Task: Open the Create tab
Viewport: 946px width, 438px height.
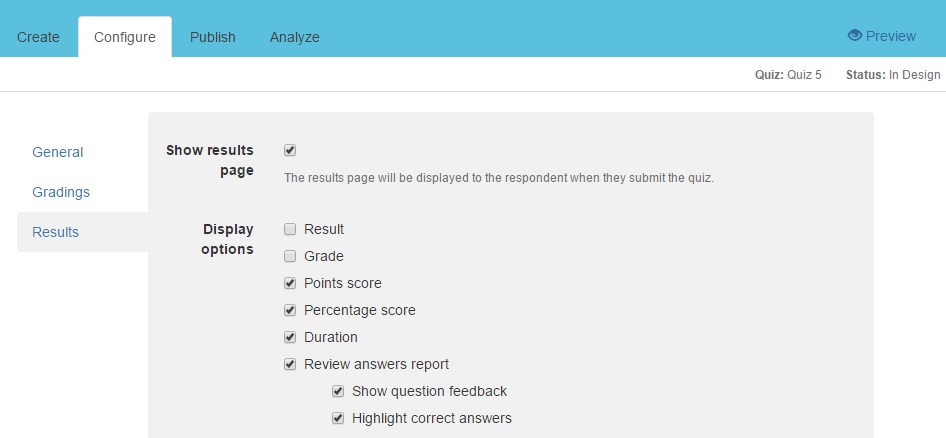Action: click(39, 37)
